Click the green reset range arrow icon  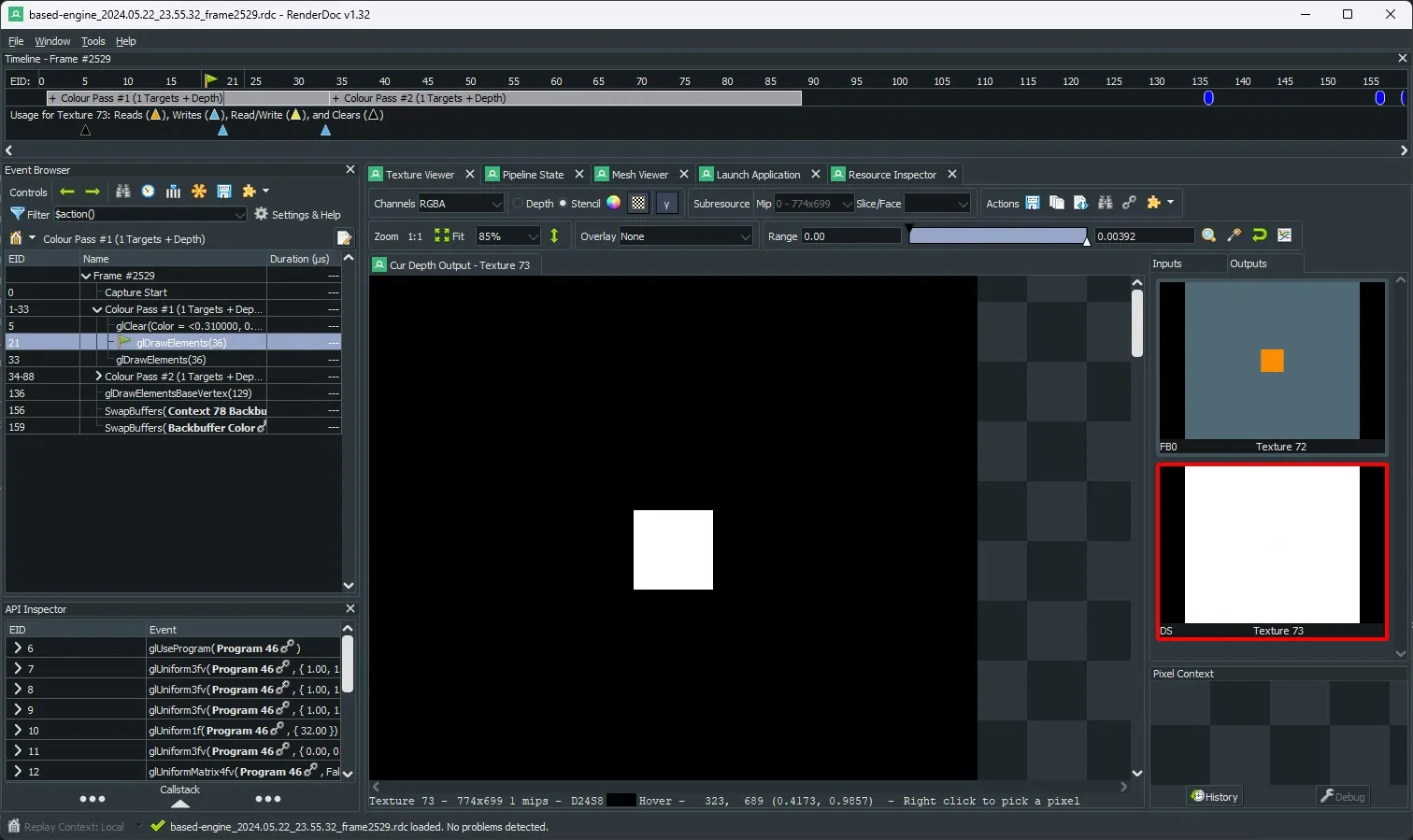point(1259,235)
